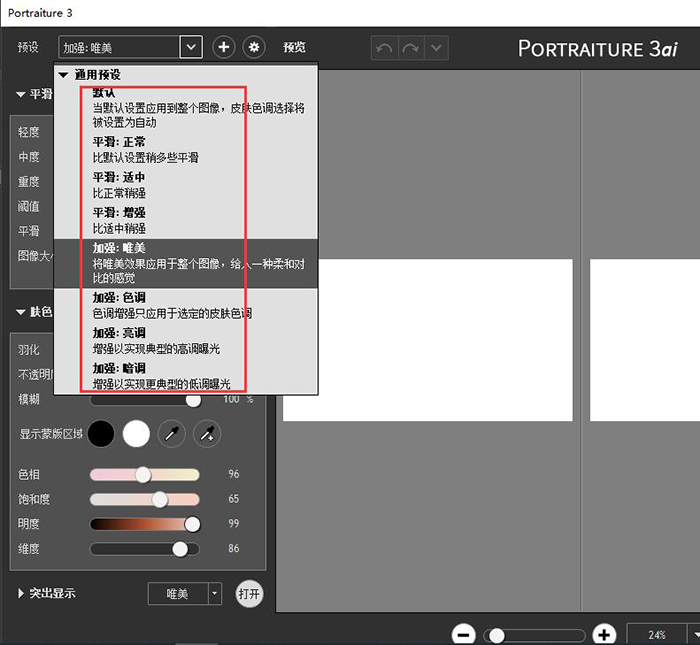This screenshot has height=645, width=700.
Task: Select the 加强: 暗调 preset
Action: click(x=186, y=376)
